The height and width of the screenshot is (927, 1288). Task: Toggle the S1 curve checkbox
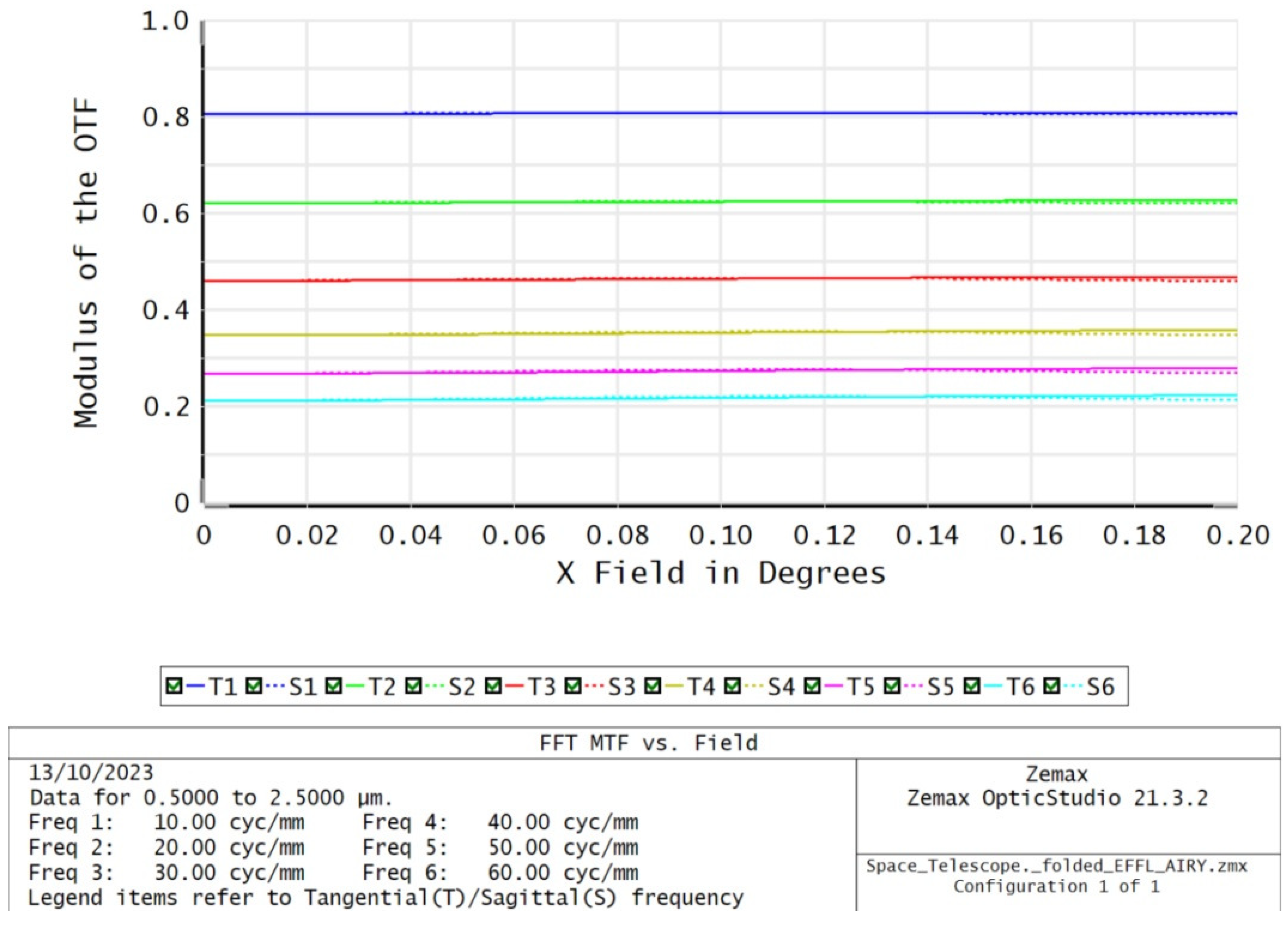(x=254, y=686)
